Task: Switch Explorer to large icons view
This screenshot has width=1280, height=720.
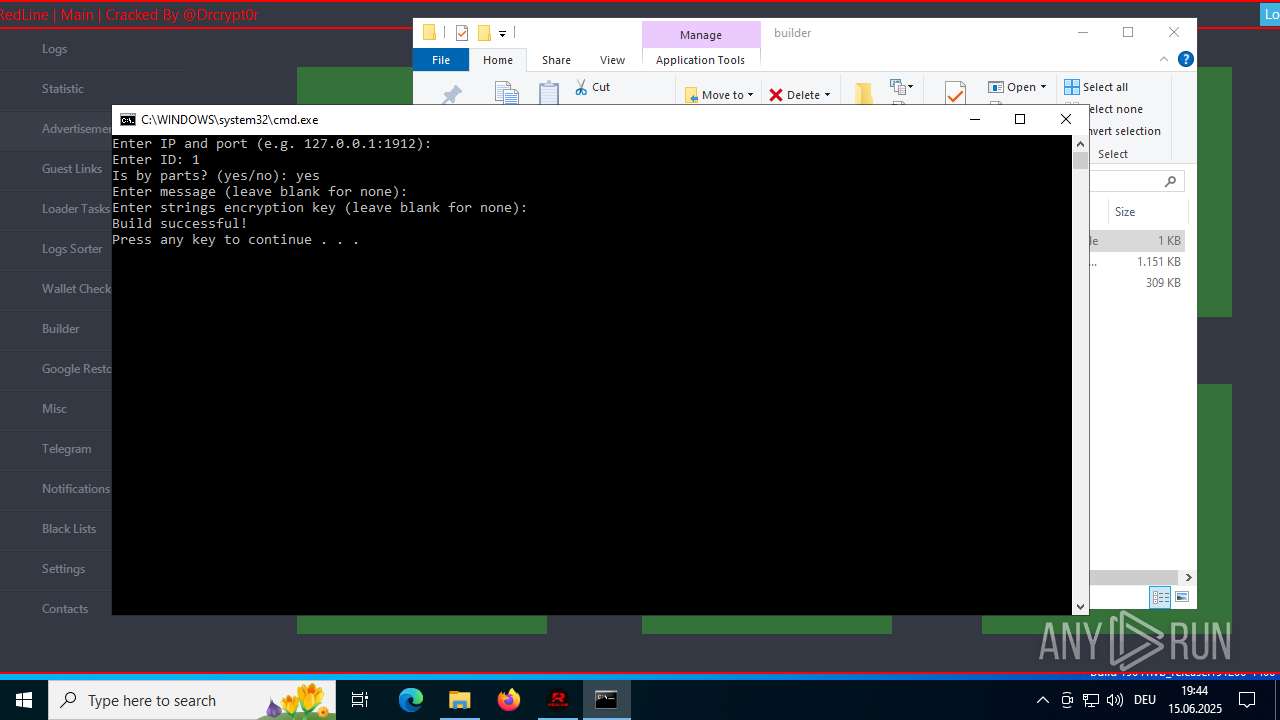Action: (x=1182, y=597)
